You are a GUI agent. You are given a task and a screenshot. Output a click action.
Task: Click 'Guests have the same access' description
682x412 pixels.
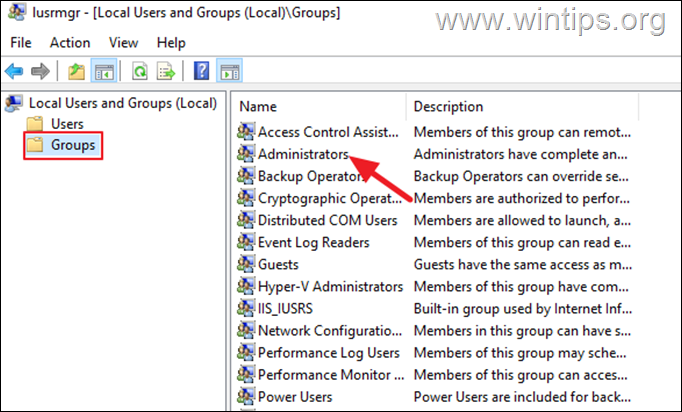click(x=523, y=265)
